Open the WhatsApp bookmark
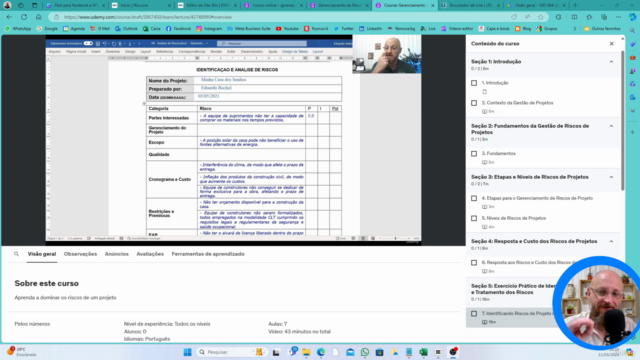 [18, 29]
